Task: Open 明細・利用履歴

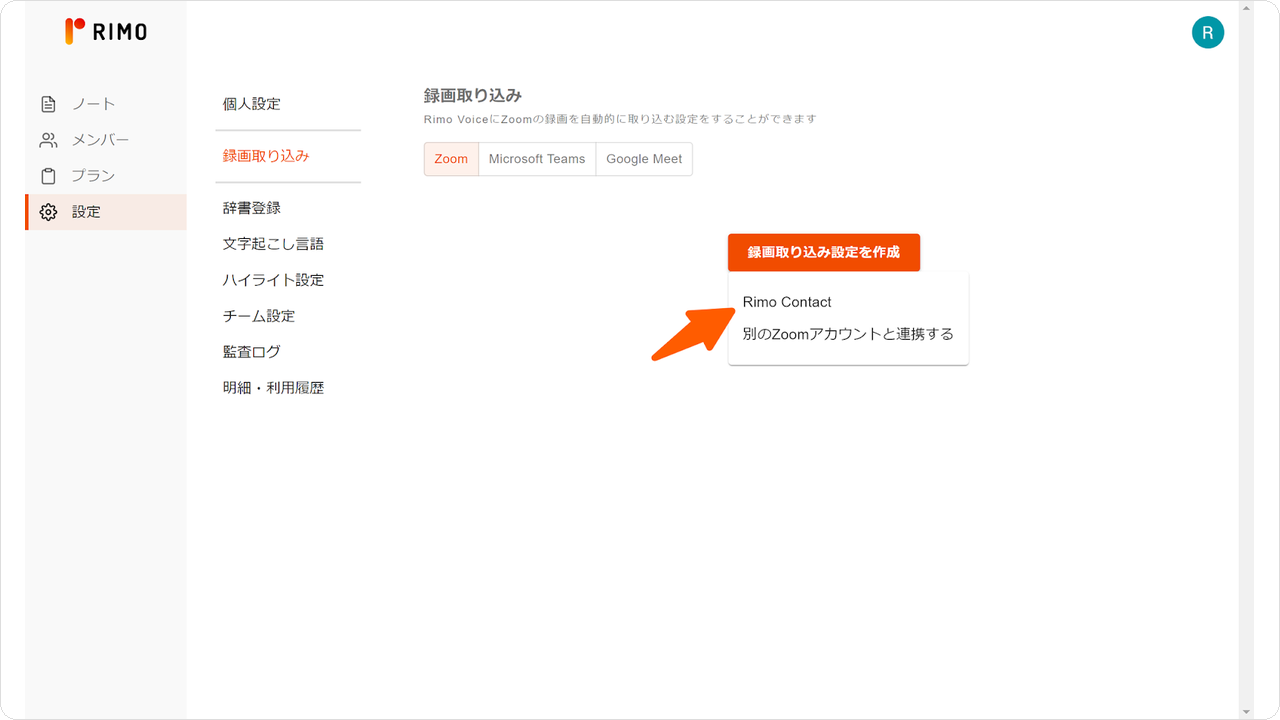Action: coord(273,388)
